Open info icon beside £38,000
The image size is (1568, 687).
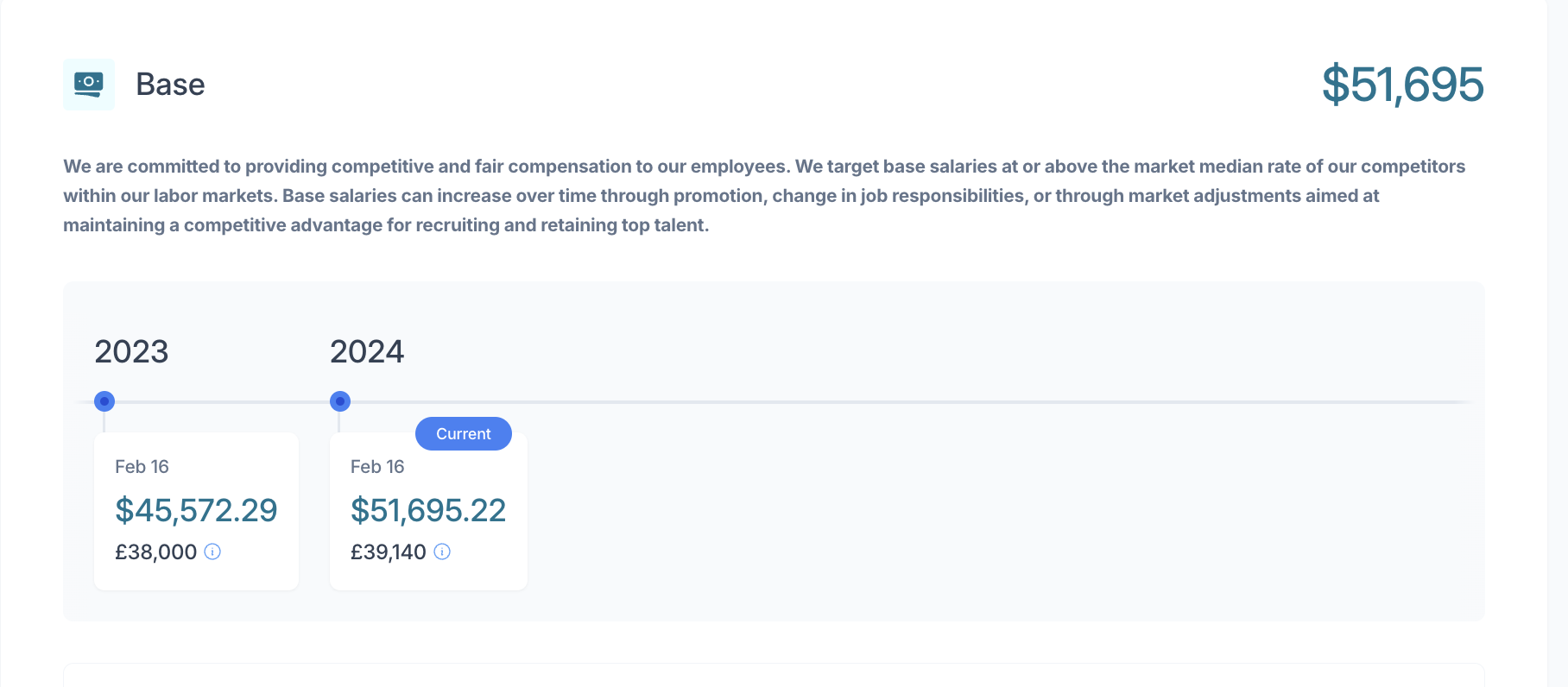coord(212,551)
